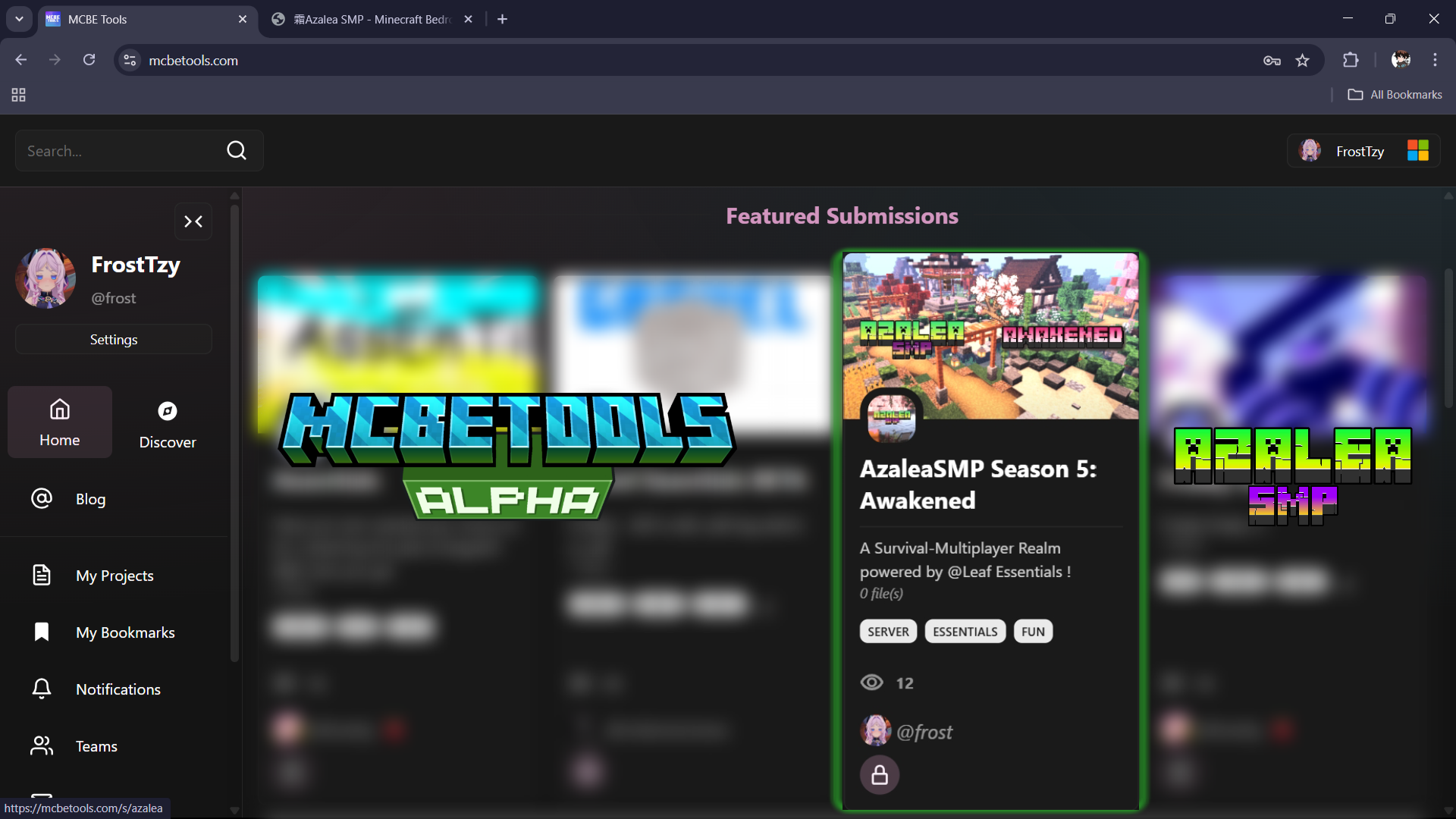
Task: Open My Projects
Action: tap(92, 576)
